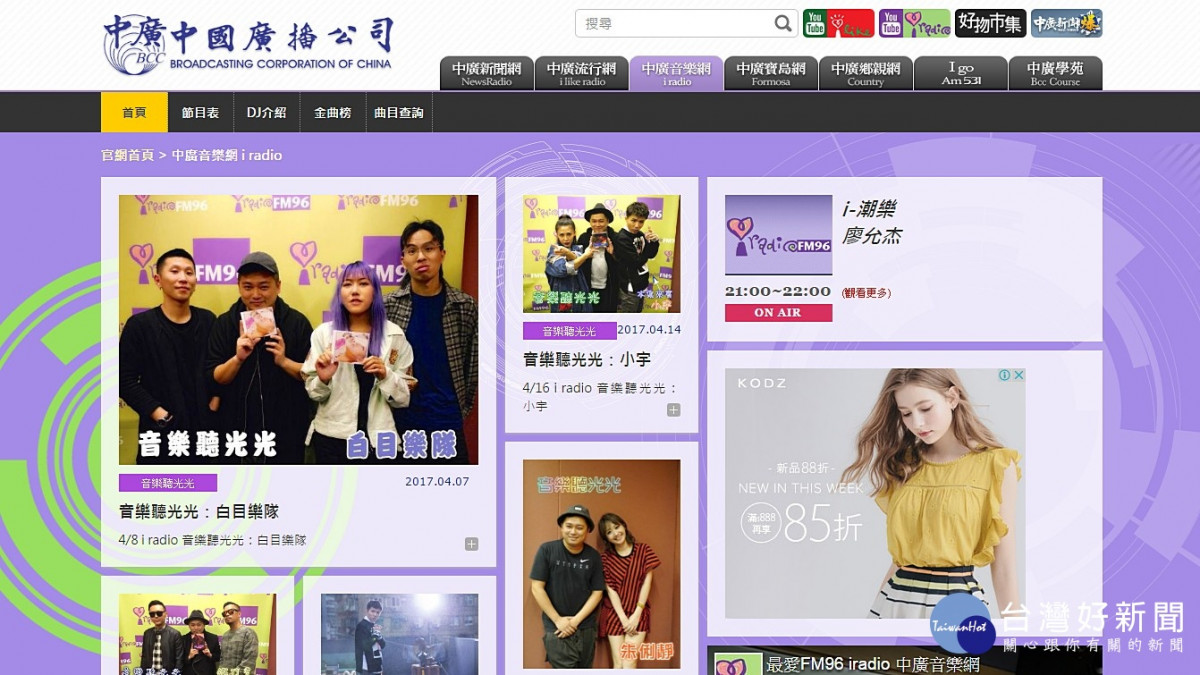Click the BCC company logo
The height and width of the screenshot is (675, 1200).
click(248, 45)
